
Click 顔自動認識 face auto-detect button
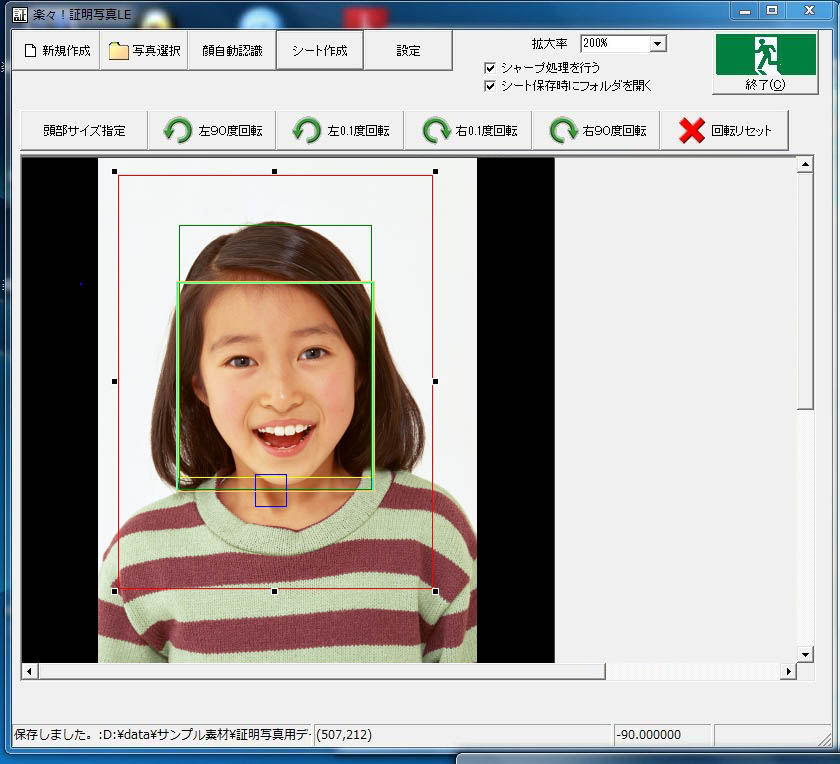tap(231, 50)
